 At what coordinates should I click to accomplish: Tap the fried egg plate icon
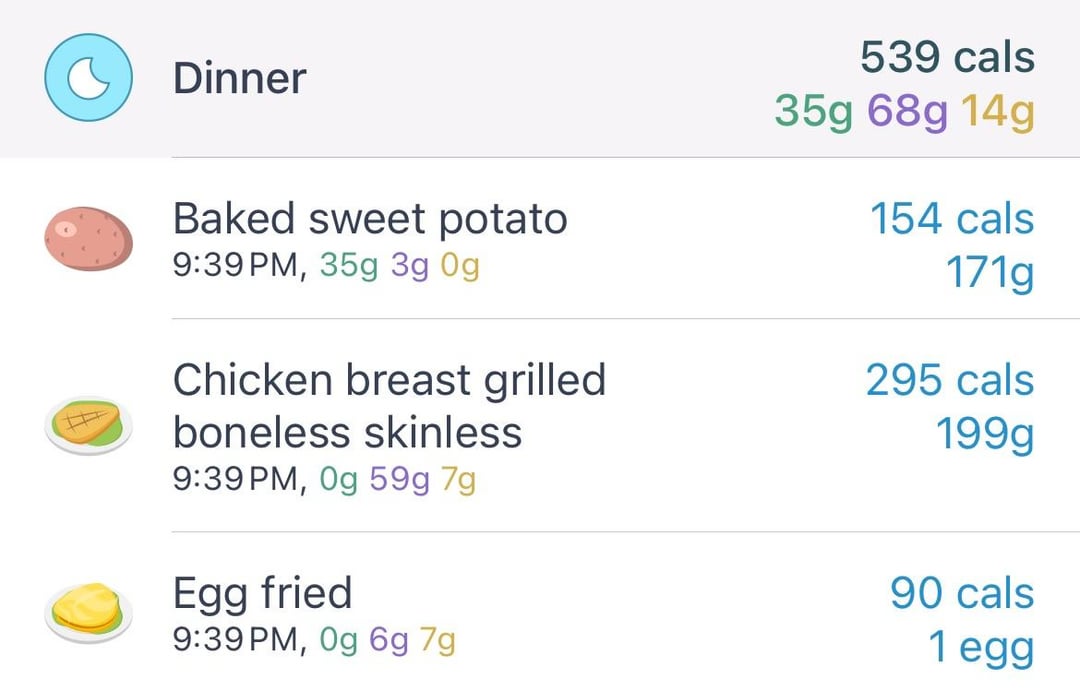point(88,612)
